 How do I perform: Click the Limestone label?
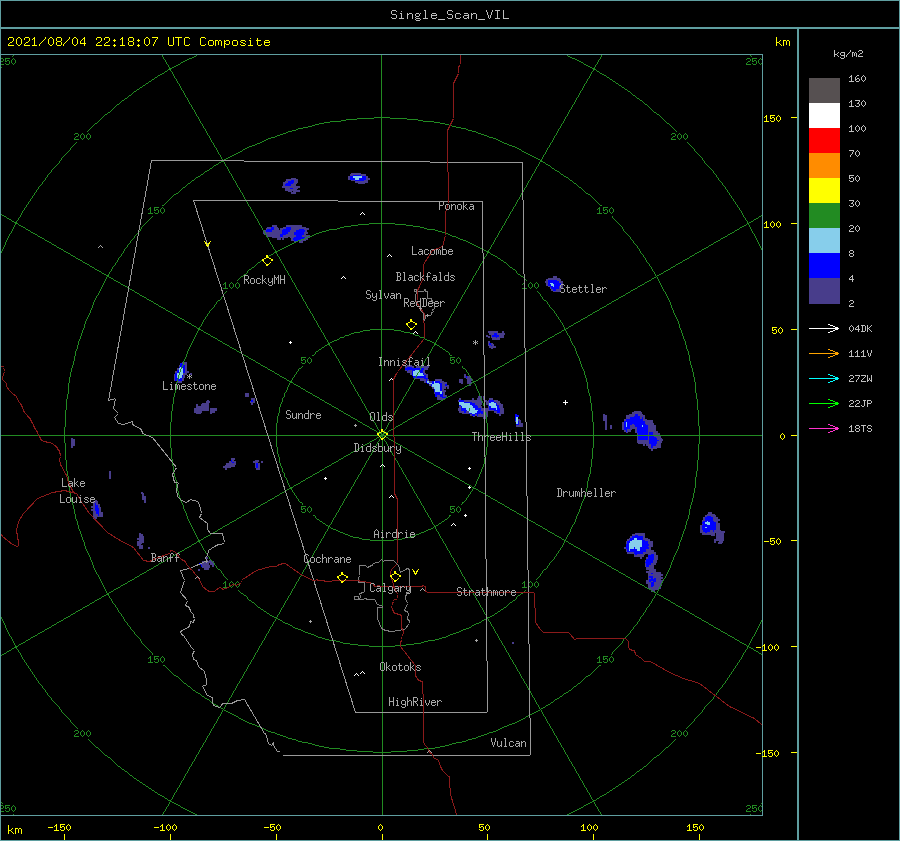pos(189,386)
